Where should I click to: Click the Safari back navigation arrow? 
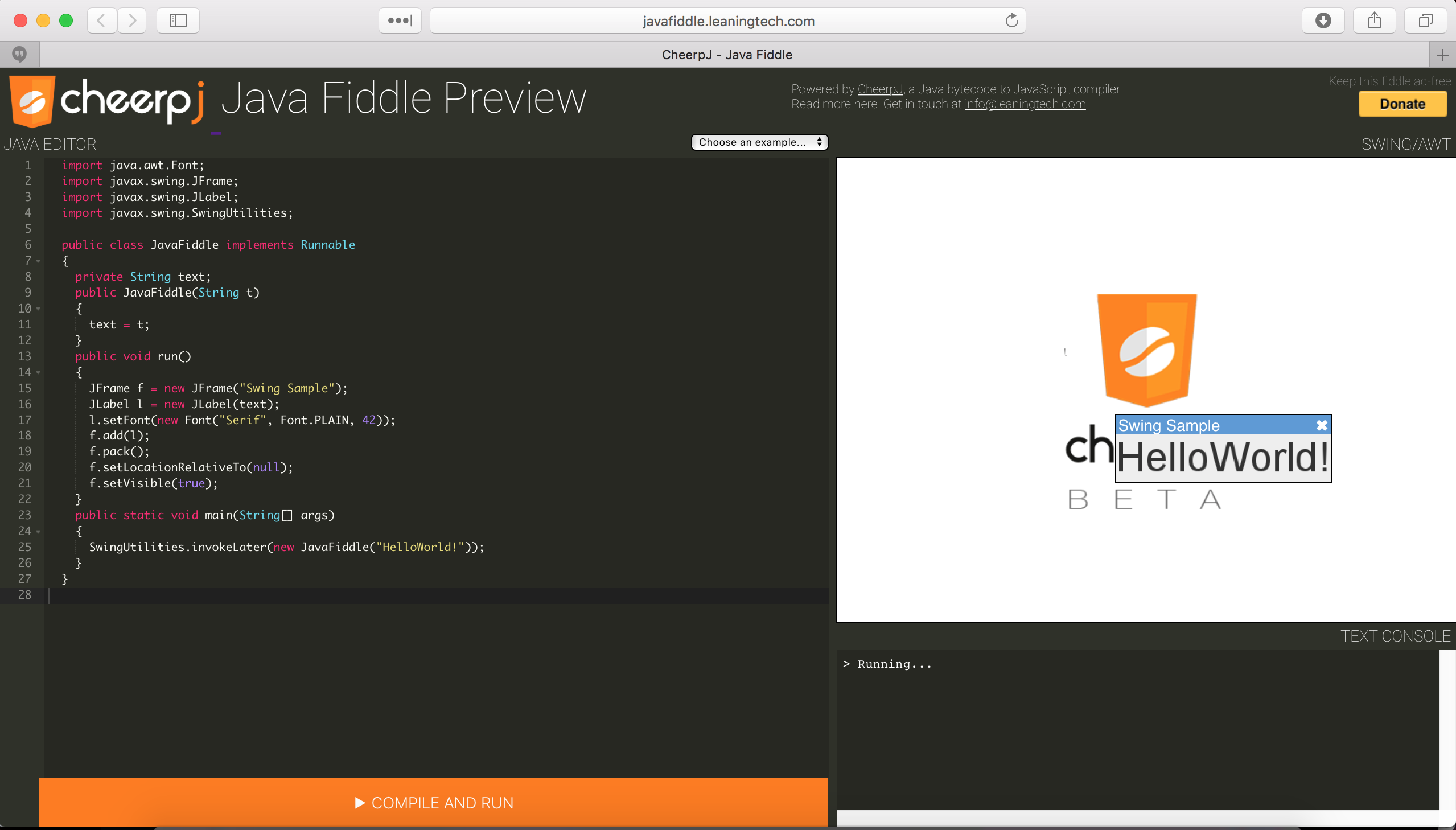click(102, 21)
